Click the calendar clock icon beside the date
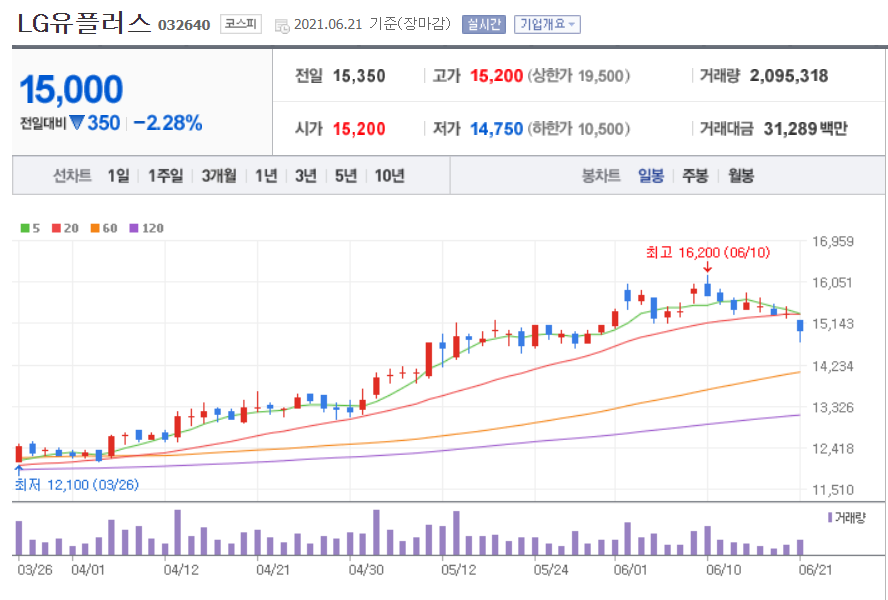This screenshot has width=888, height=600. click(282, 25)
